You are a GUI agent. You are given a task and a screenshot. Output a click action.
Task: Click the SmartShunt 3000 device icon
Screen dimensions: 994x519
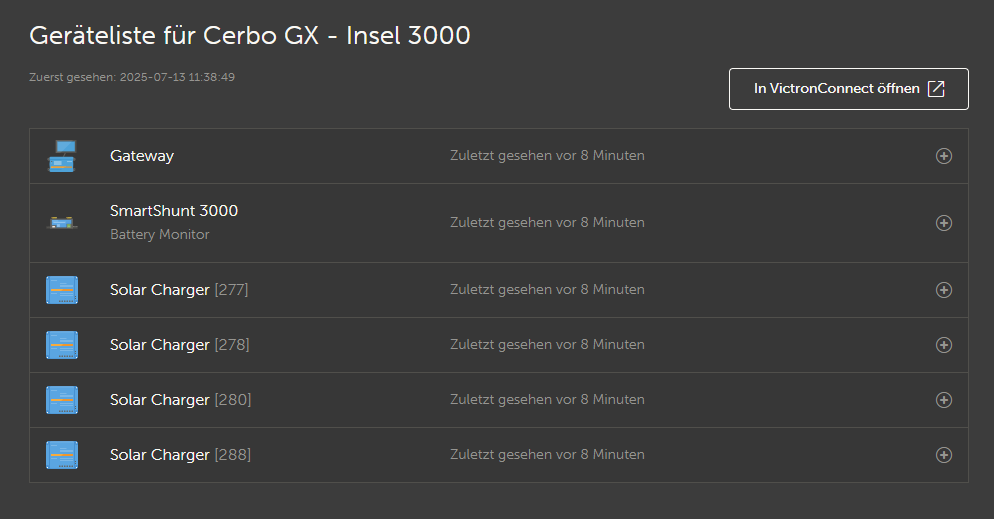[62, 223]
